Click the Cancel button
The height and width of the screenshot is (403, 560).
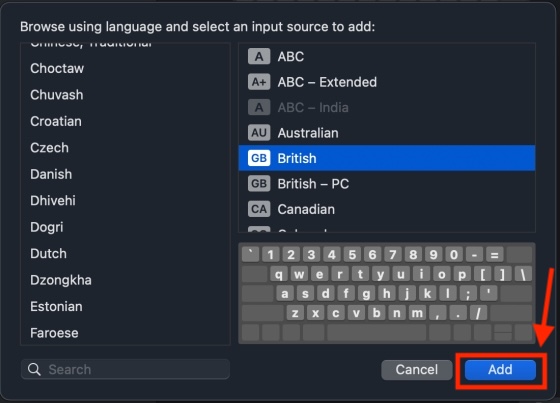pyautogui.click(x=417, y=369)
